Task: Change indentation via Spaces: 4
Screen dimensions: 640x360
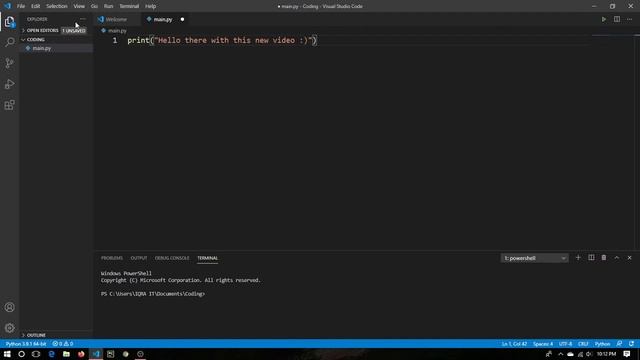Action: 543,344
